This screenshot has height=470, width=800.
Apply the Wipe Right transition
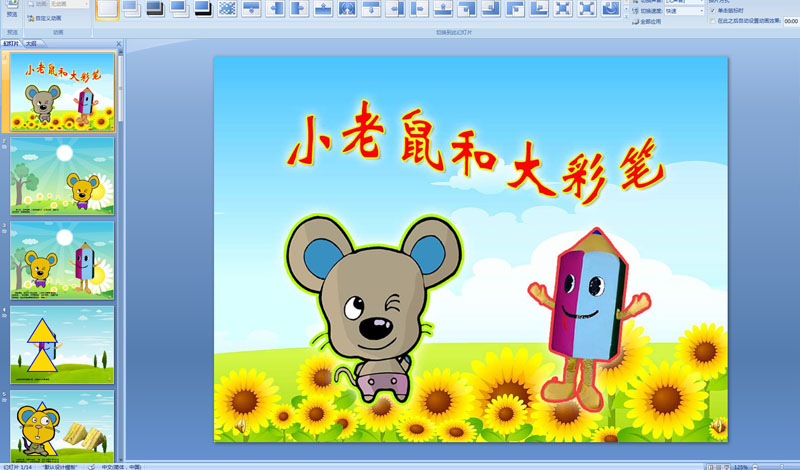coord(299,8)
